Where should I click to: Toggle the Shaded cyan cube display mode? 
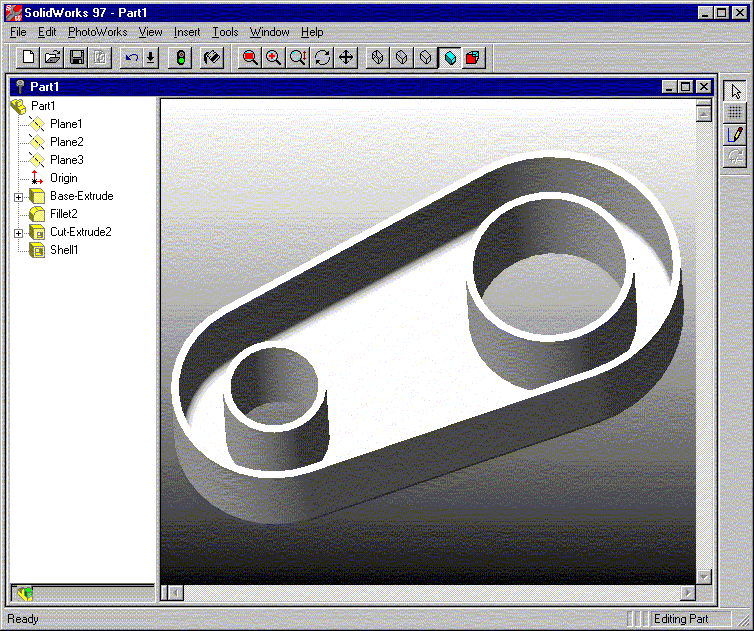450,58
